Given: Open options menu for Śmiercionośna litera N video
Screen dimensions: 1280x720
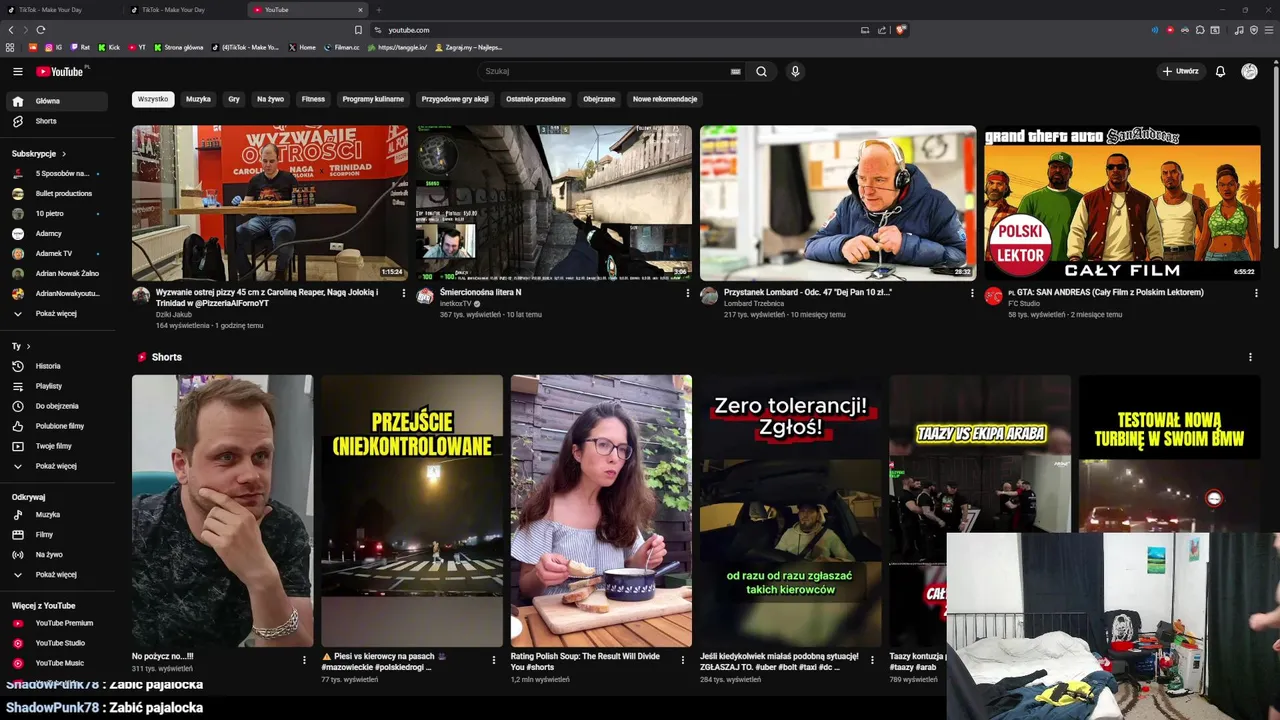Looking at the screenshot, I should 687,293.
